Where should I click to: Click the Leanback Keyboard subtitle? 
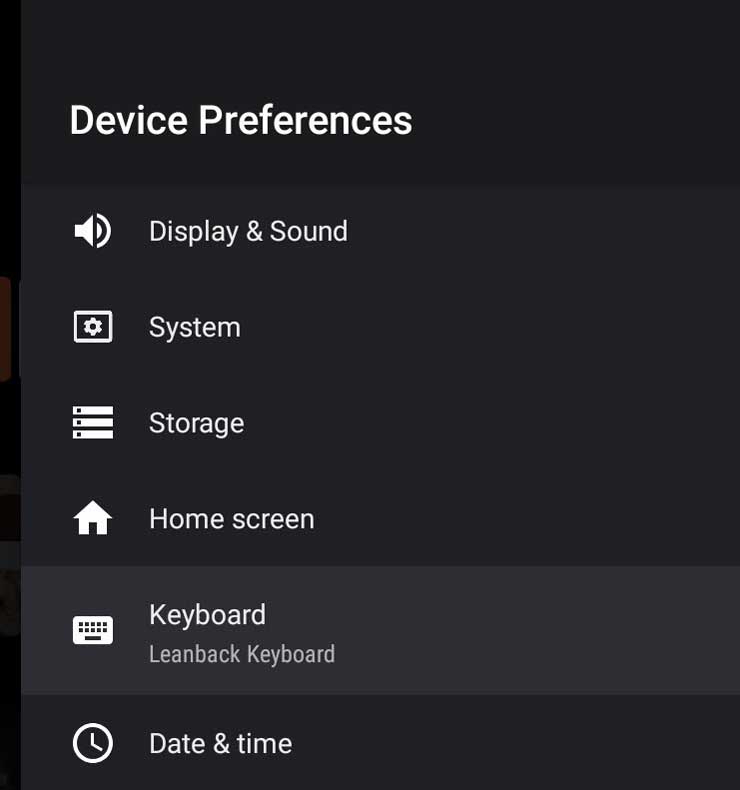(242, 654)
